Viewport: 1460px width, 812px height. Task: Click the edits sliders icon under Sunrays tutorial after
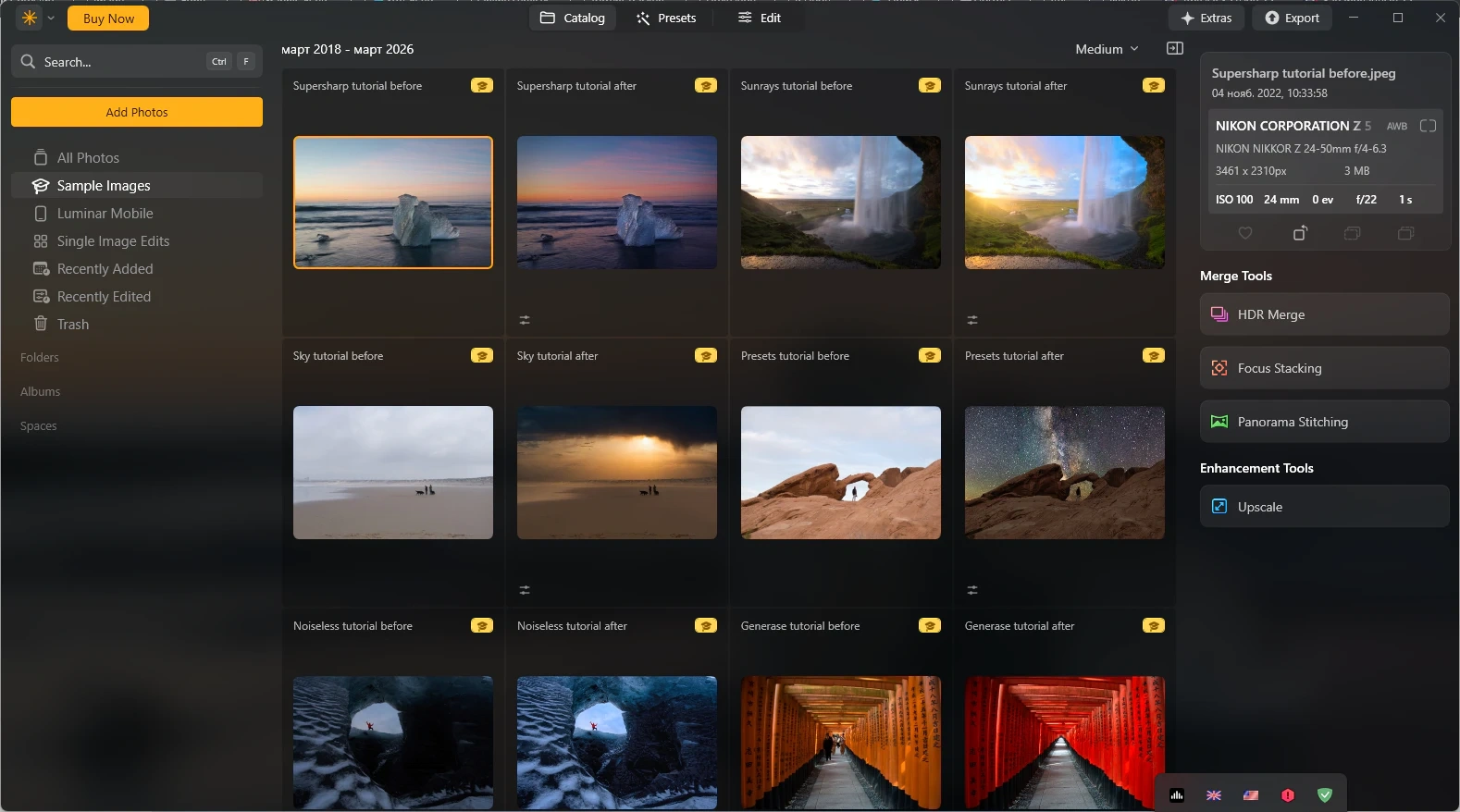click(x=972, y=320)
